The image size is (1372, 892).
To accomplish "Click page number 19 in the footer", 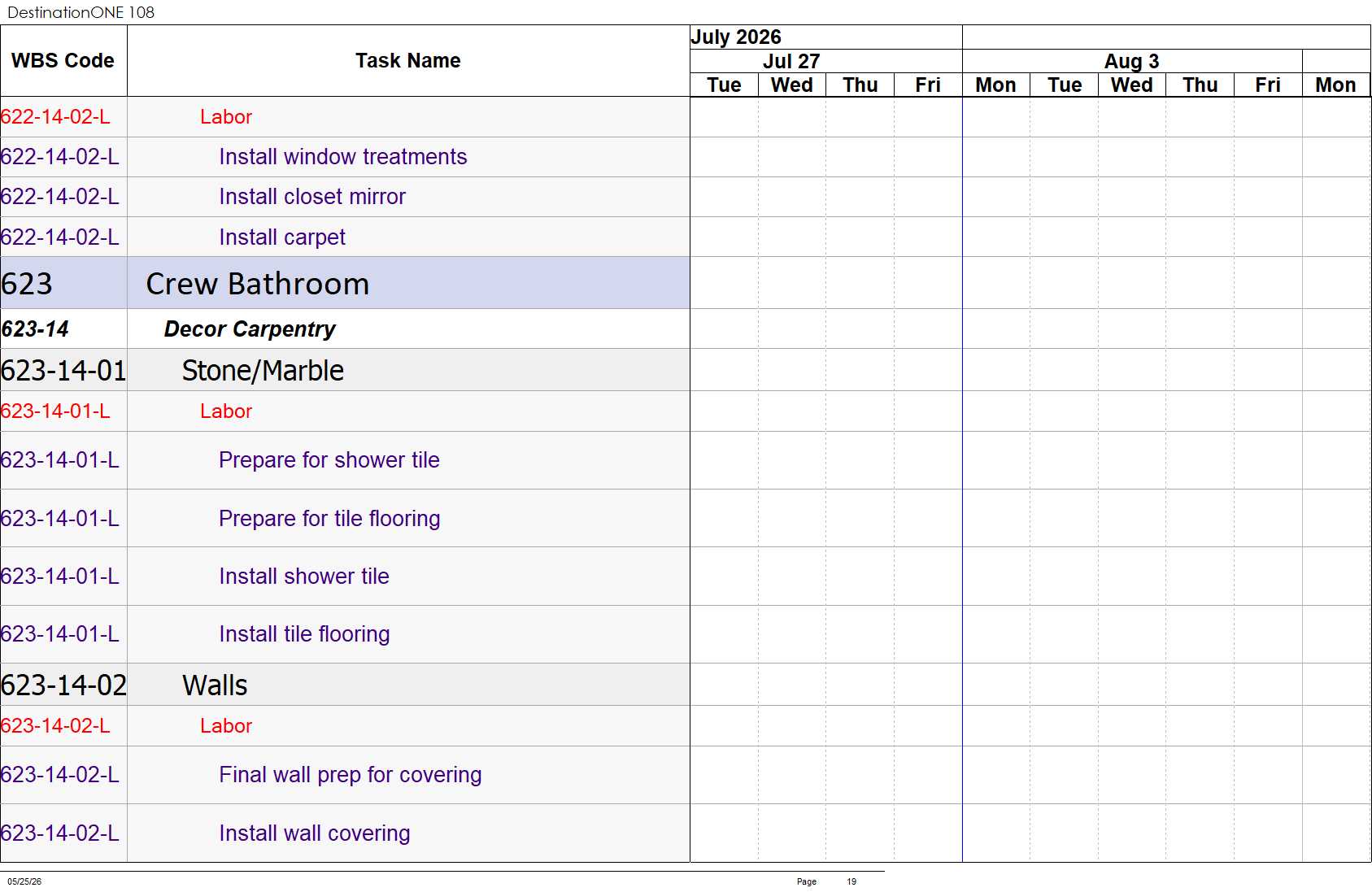I will 852,881.
